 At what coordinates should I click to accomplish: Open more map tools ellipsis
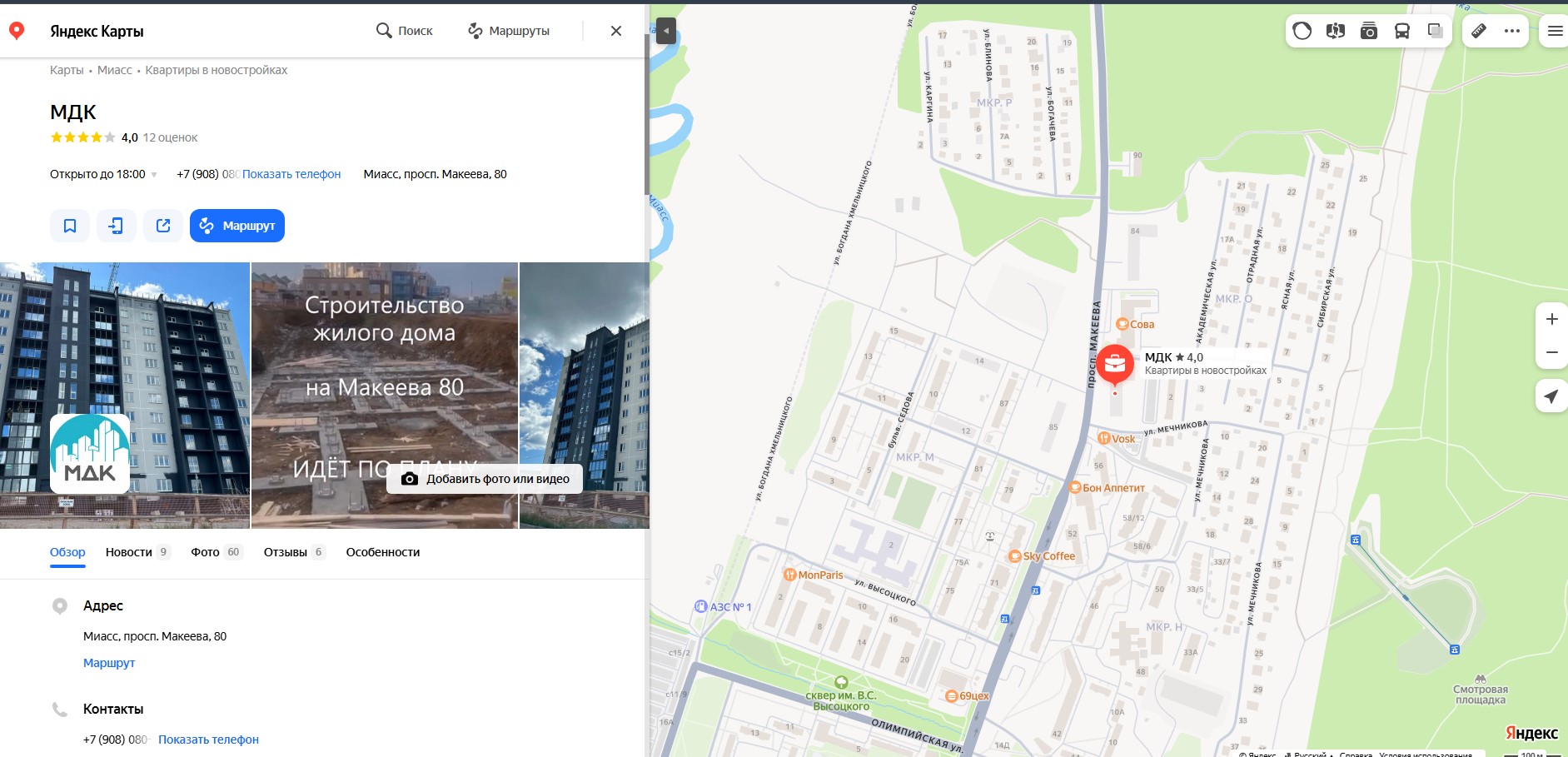pos(1512,32)
